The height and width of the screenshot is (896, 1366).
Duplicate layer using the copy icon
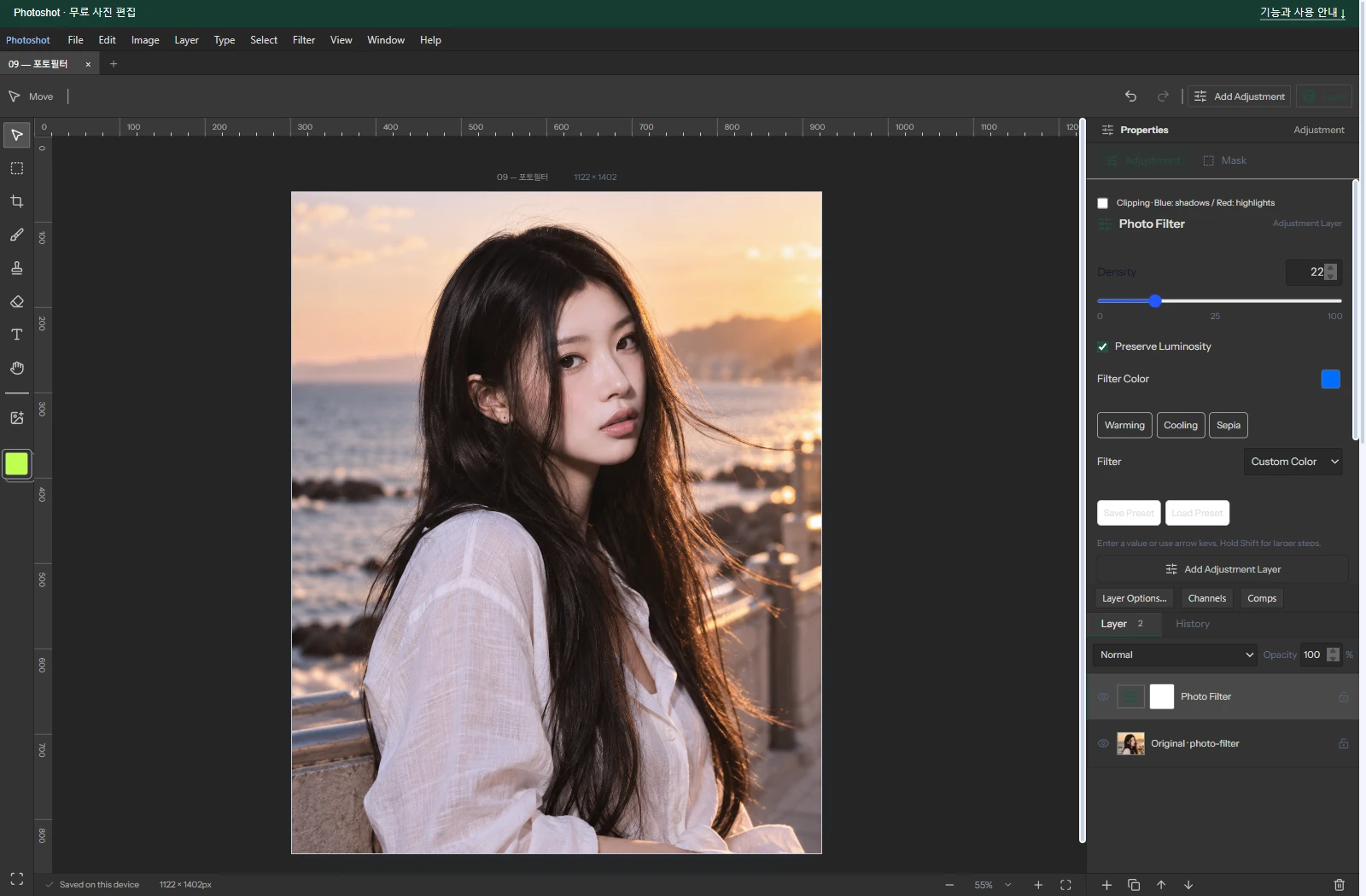click(1134, 885)
